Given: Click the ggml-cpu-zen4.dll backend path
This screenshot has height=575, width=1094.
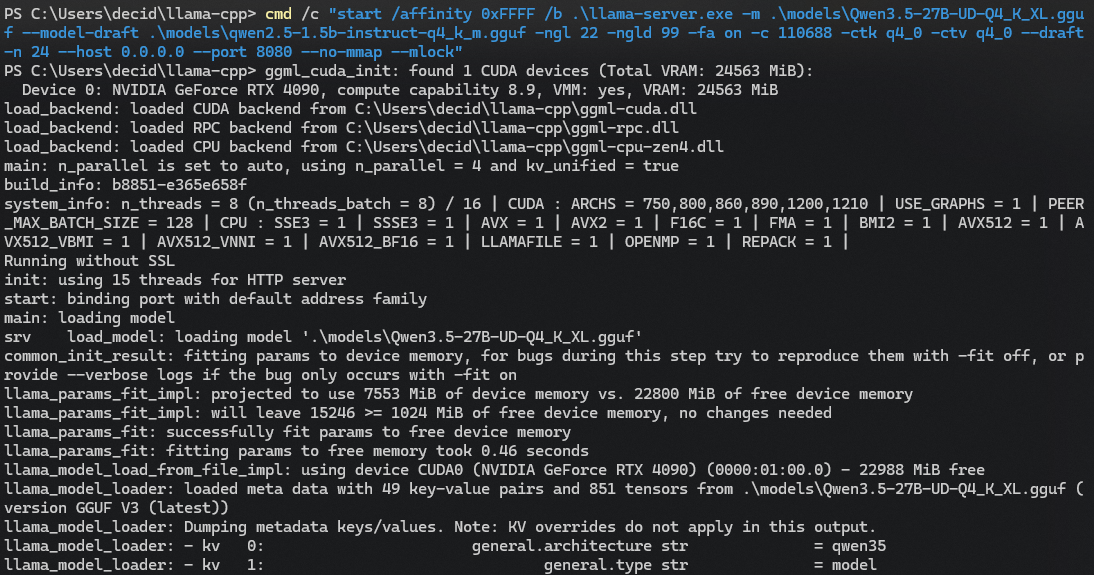Looking at the screenshot, I should pyautogui.click(x=534, y=147).
